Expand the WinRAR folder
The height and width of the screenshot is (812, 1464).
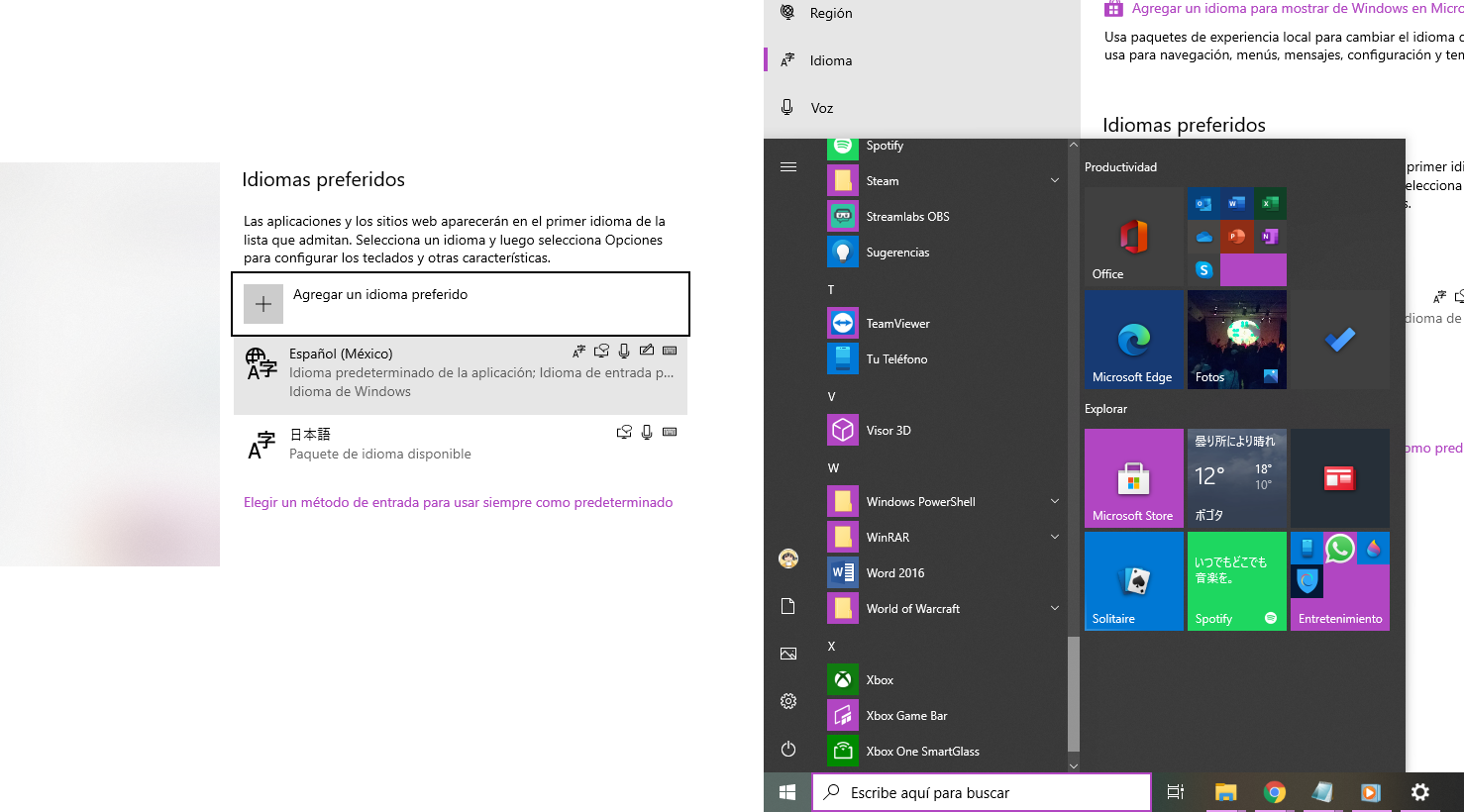click(1055, 538)
